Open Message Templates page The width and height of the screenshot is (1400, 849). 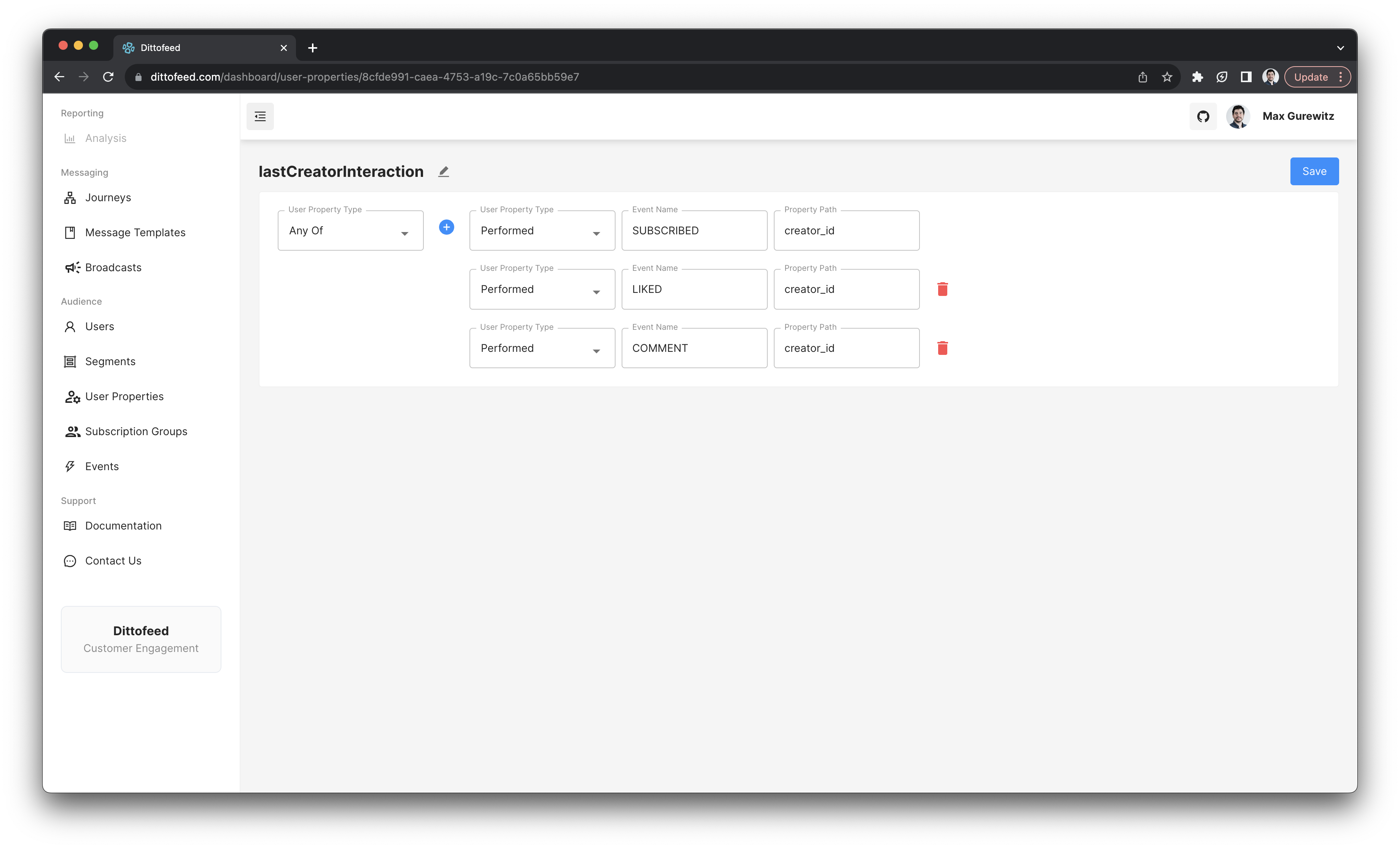coord(135,232)
